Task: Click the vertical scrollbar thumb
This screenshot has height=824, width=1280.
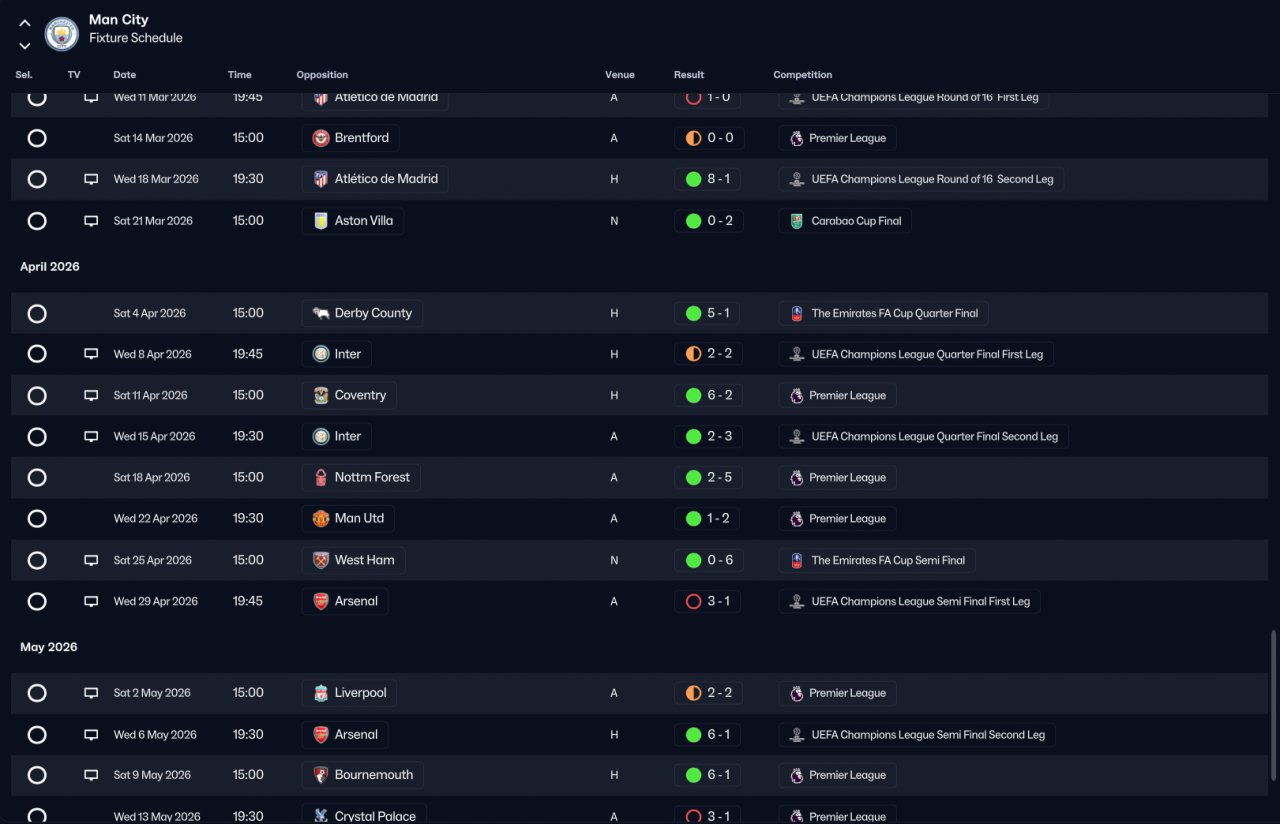Action: 1273,705
